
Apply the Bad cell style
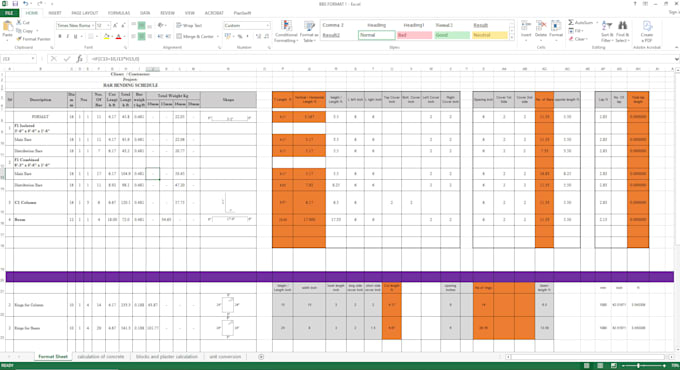[x=414, y=35]
